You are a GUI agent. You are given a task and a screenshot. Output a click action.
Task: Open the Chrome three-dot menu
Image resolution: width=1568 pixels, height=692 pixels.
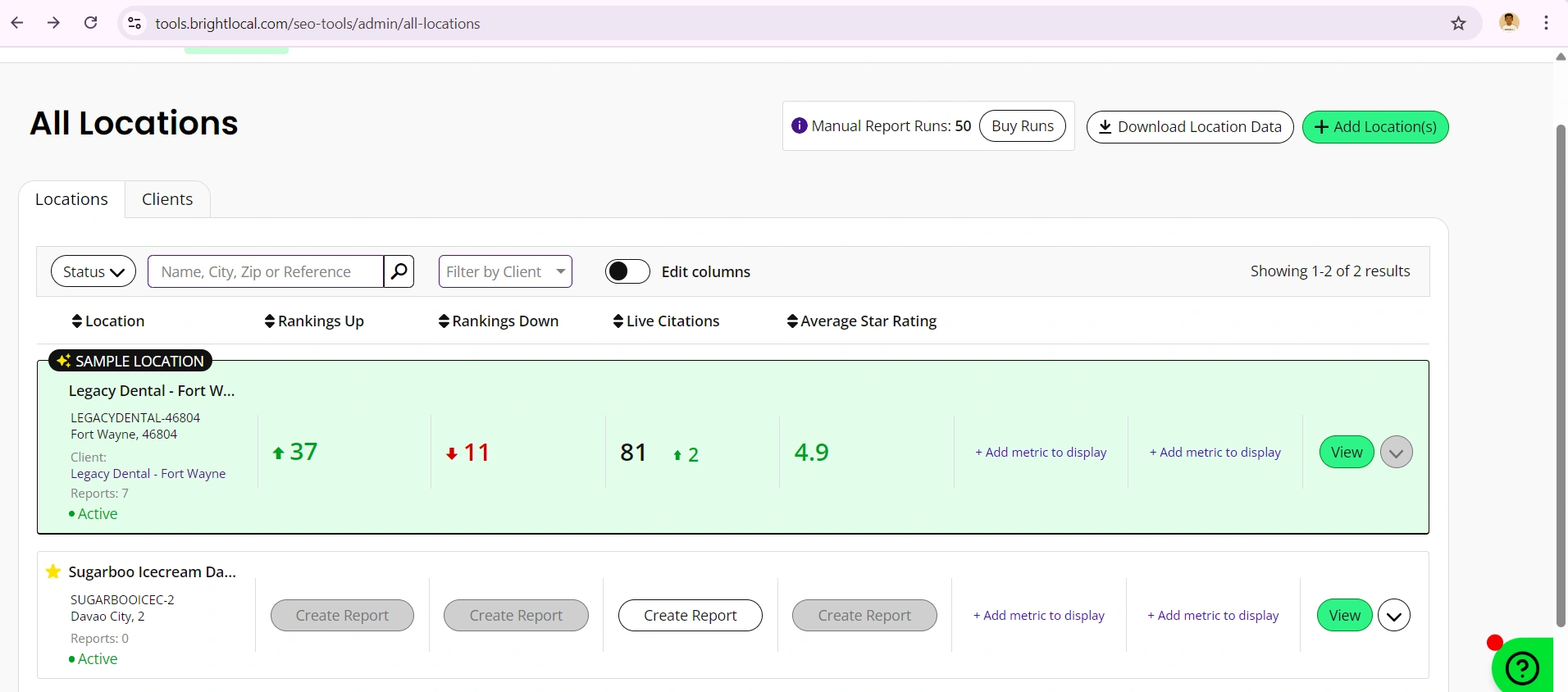(1546, 23)
